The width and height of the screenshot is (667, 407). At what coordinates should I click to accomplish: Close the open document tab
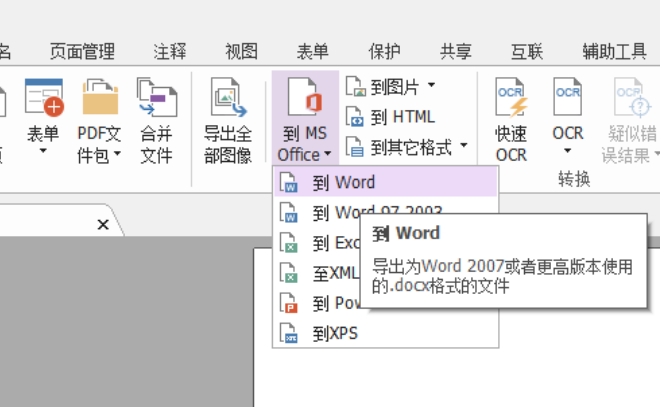click(103, 224)
